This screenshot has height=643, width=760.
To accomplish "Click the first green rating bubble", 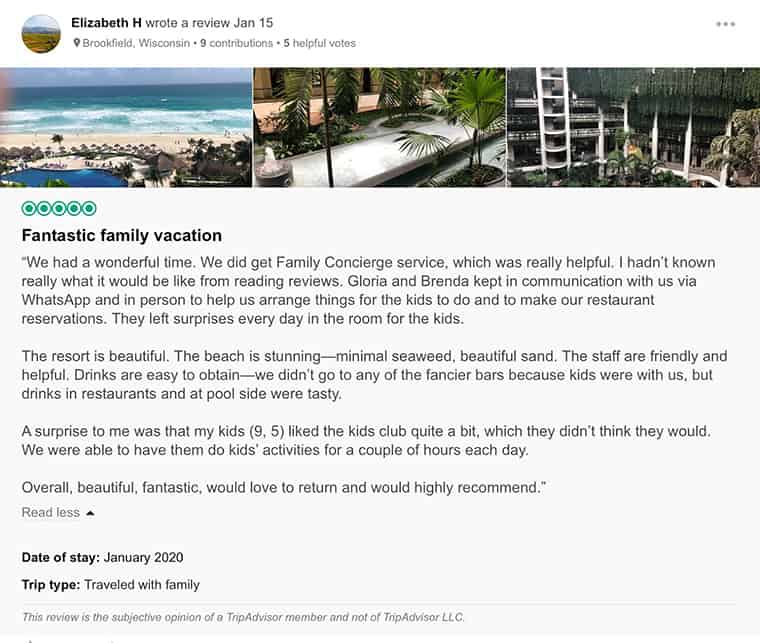I will pyautogui.click(x=29, y=209).
